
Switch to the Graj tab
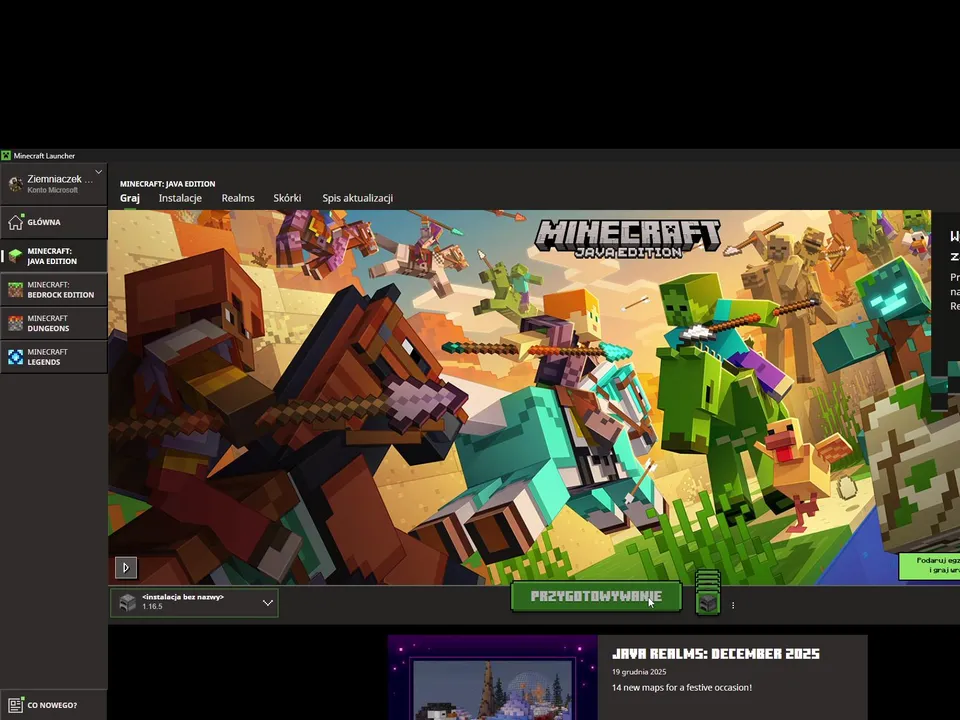[130, 198]
